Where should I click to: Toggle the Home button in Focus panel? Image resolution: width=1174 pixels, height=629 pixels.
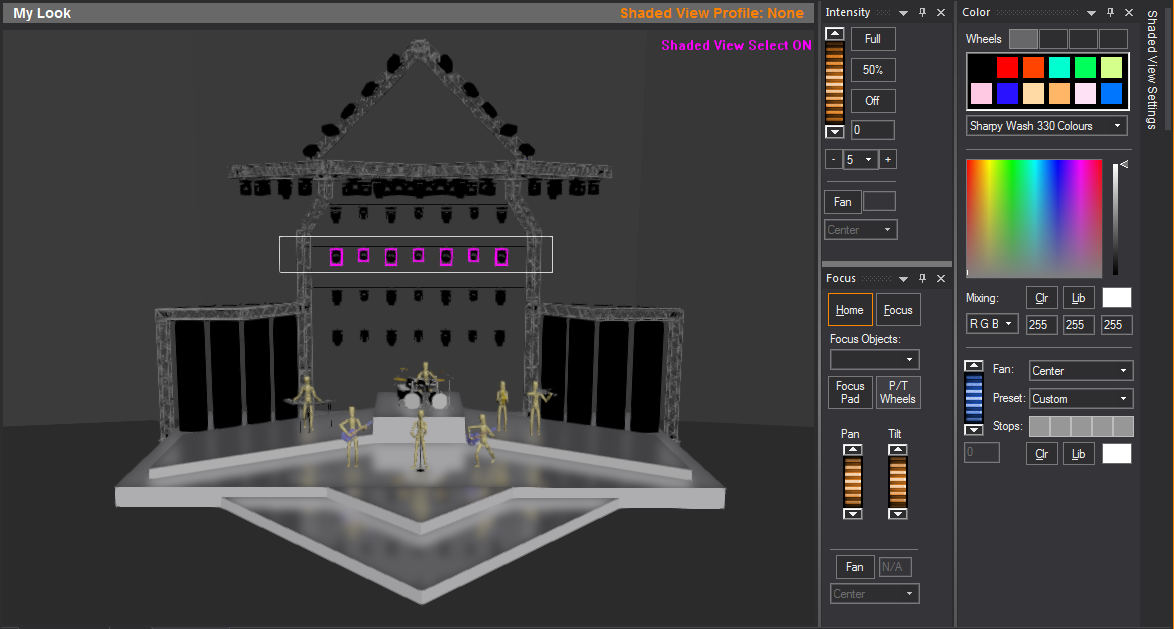coord(849,310)
